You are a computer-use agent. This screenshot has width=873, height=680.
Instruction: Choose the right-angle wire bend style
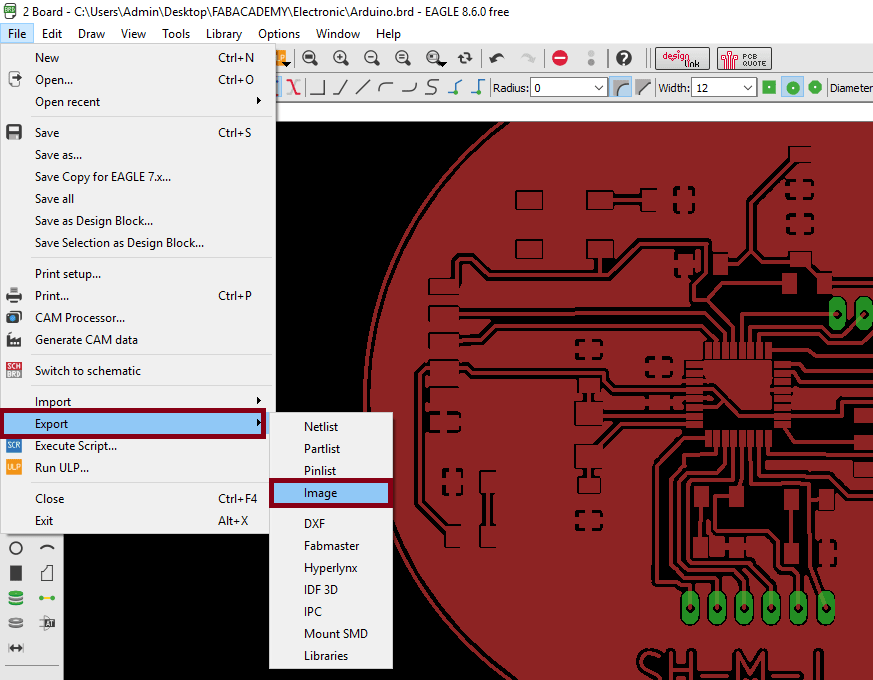click(x=317, y=87)
